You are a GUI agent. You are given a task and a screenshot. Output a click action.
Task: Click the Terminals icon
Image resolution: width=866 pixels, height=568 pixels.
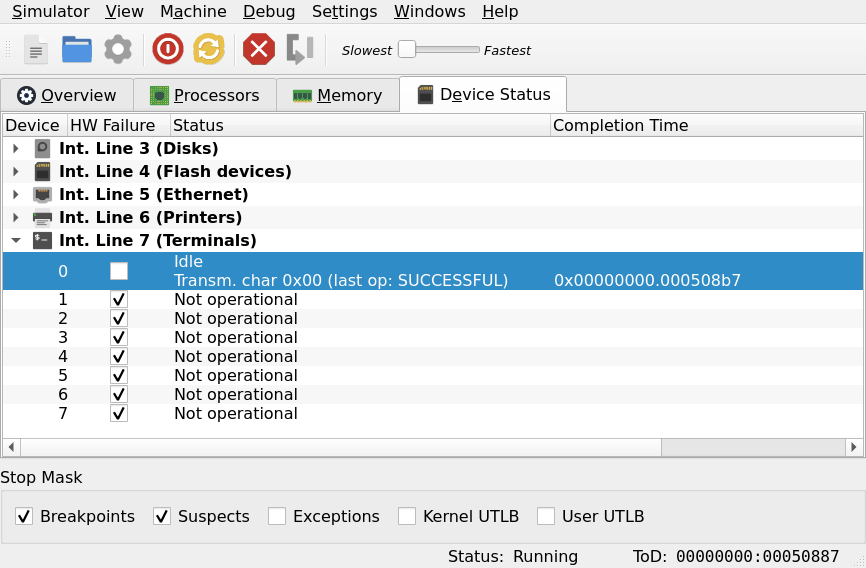43,240
